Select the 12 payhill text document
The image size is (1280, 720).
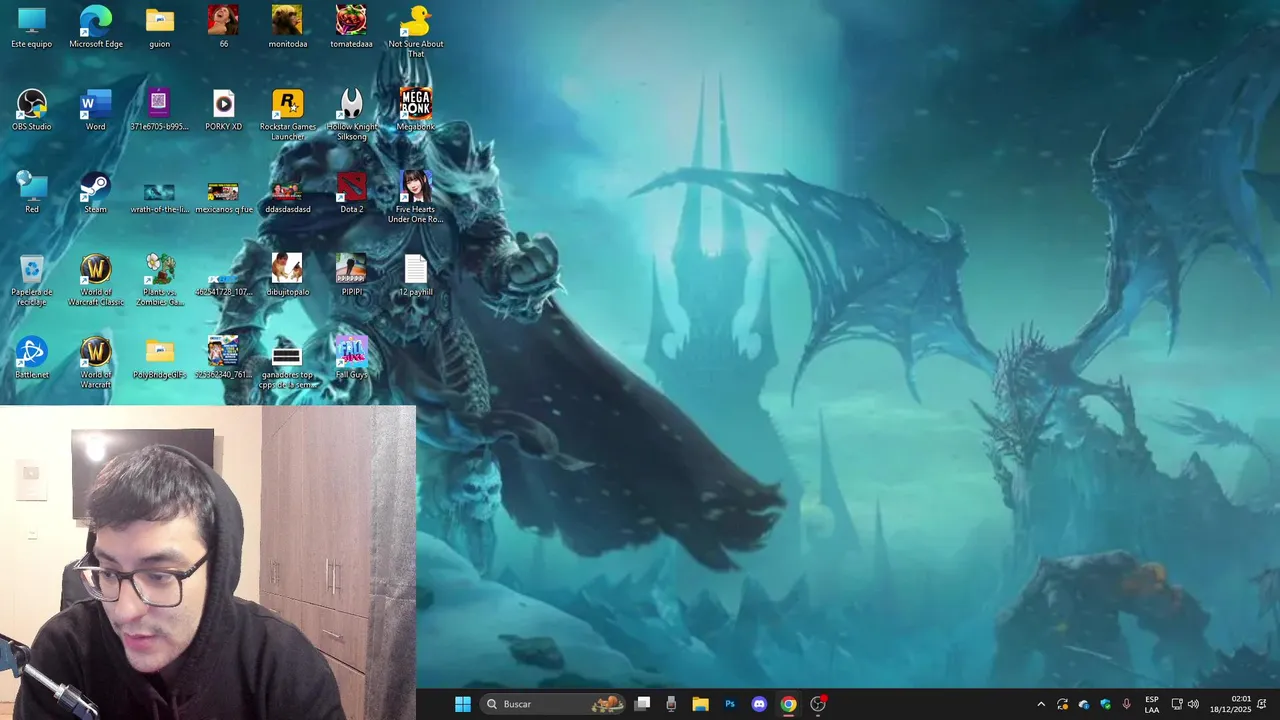click(x=416, y=276)
